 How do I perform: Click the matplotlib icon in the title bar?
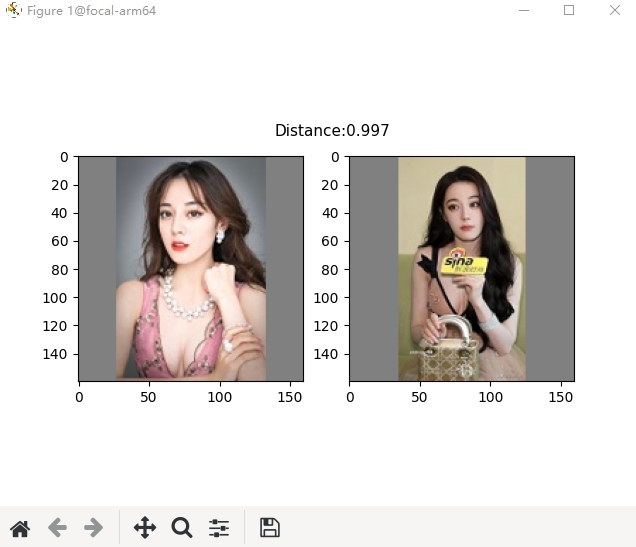[x=13, y=11]
